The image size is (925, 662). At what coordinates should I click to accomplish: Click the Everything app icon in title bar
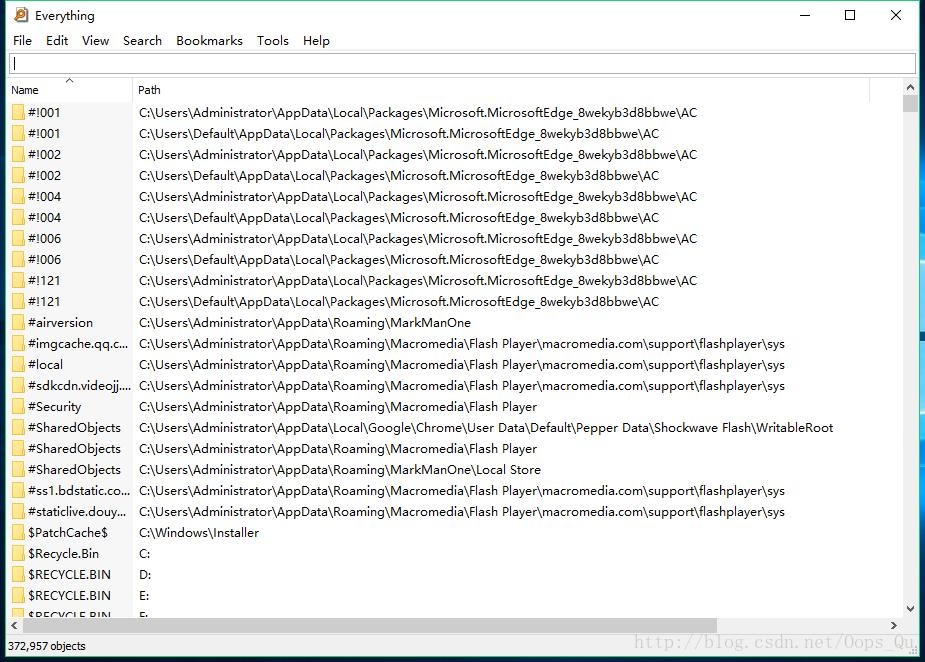click(21, 15)
